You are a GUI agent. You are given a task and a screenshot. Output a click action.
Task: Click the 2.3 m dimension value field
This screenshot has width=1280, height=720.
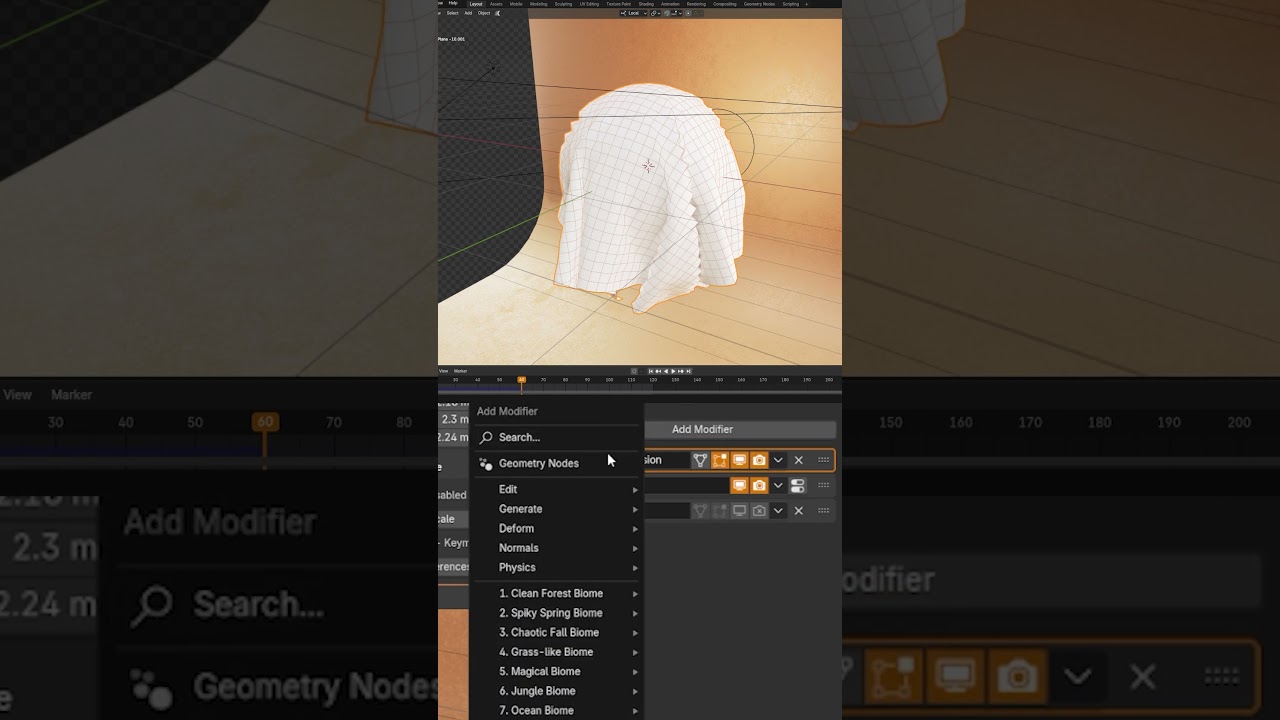tap(453, 419)
